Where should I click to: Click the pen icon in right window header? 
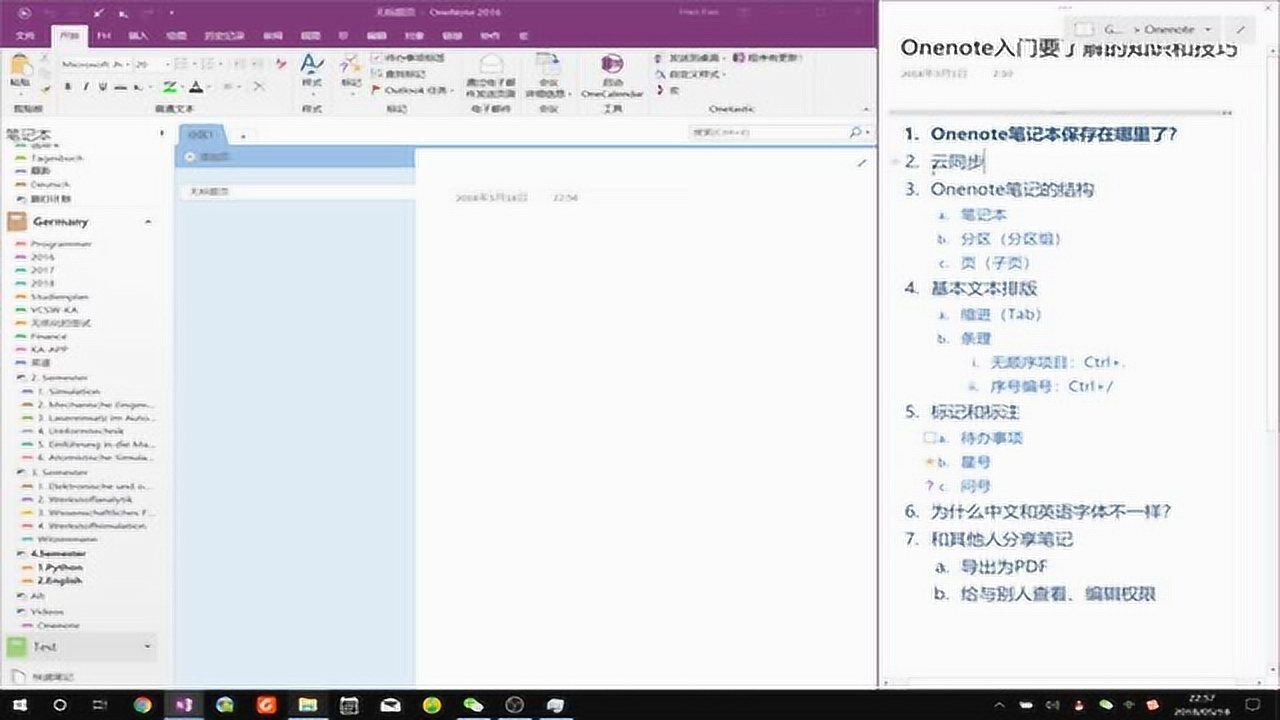(1241, 30)
